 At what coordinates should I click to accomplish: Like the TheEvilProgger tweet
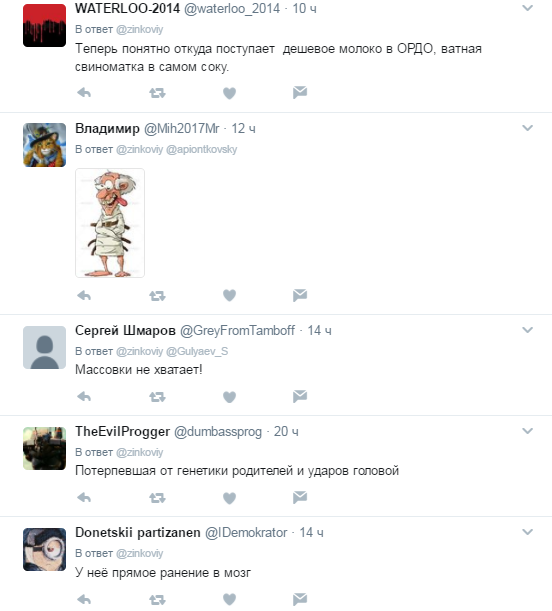(x=229, y=498)
